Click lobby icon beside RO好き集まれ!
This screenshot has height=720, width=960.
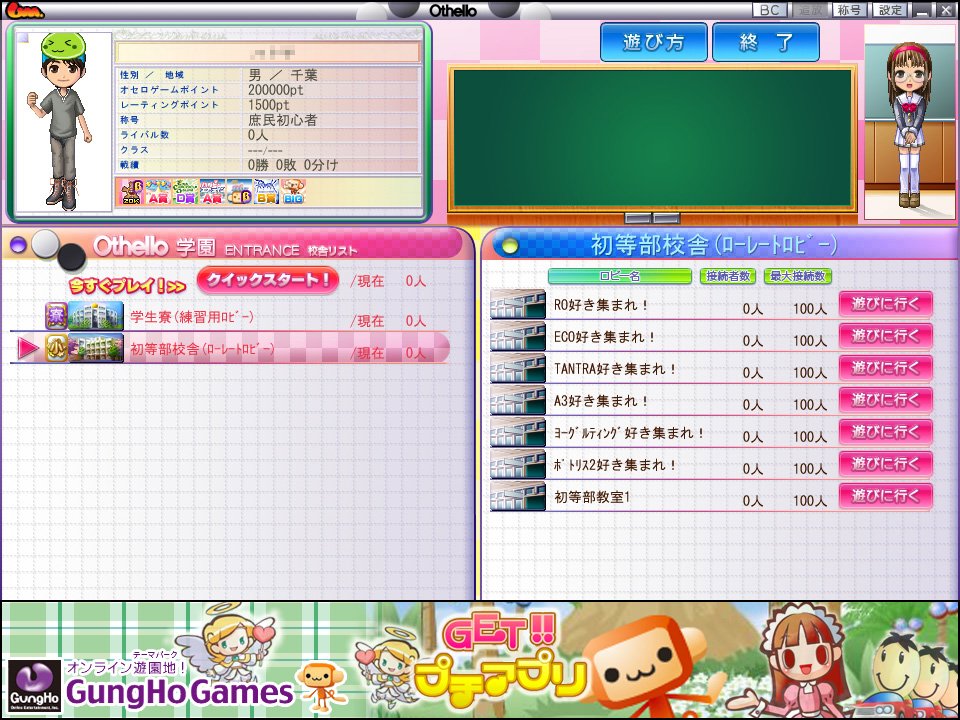pyautogui.click(x=518, y=306)
